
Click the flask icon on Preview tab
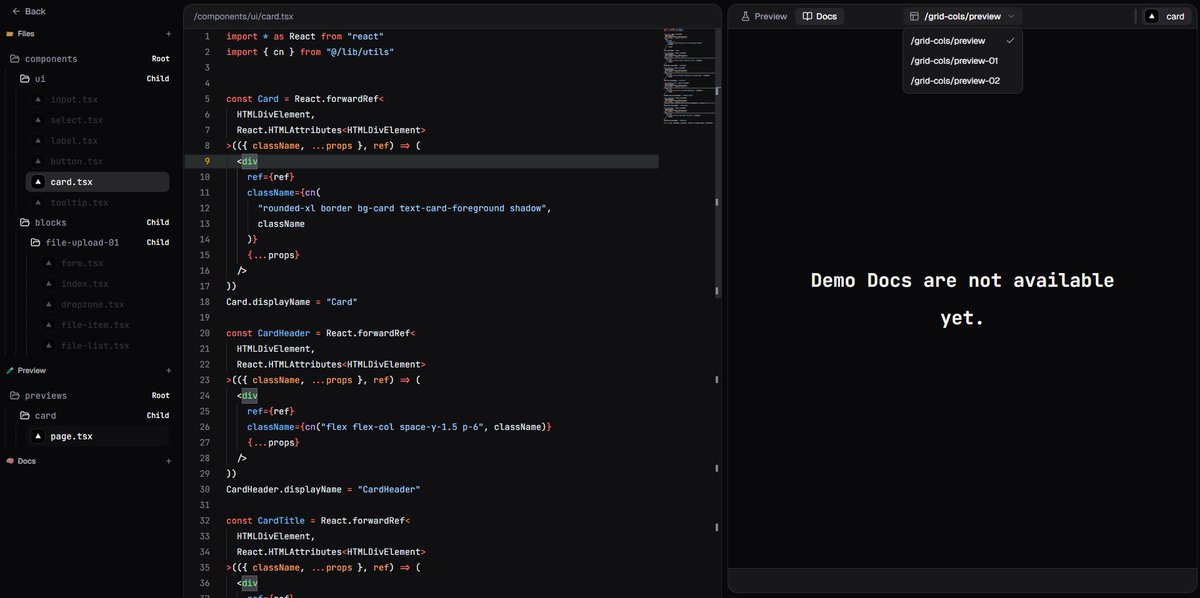(745, 16)
